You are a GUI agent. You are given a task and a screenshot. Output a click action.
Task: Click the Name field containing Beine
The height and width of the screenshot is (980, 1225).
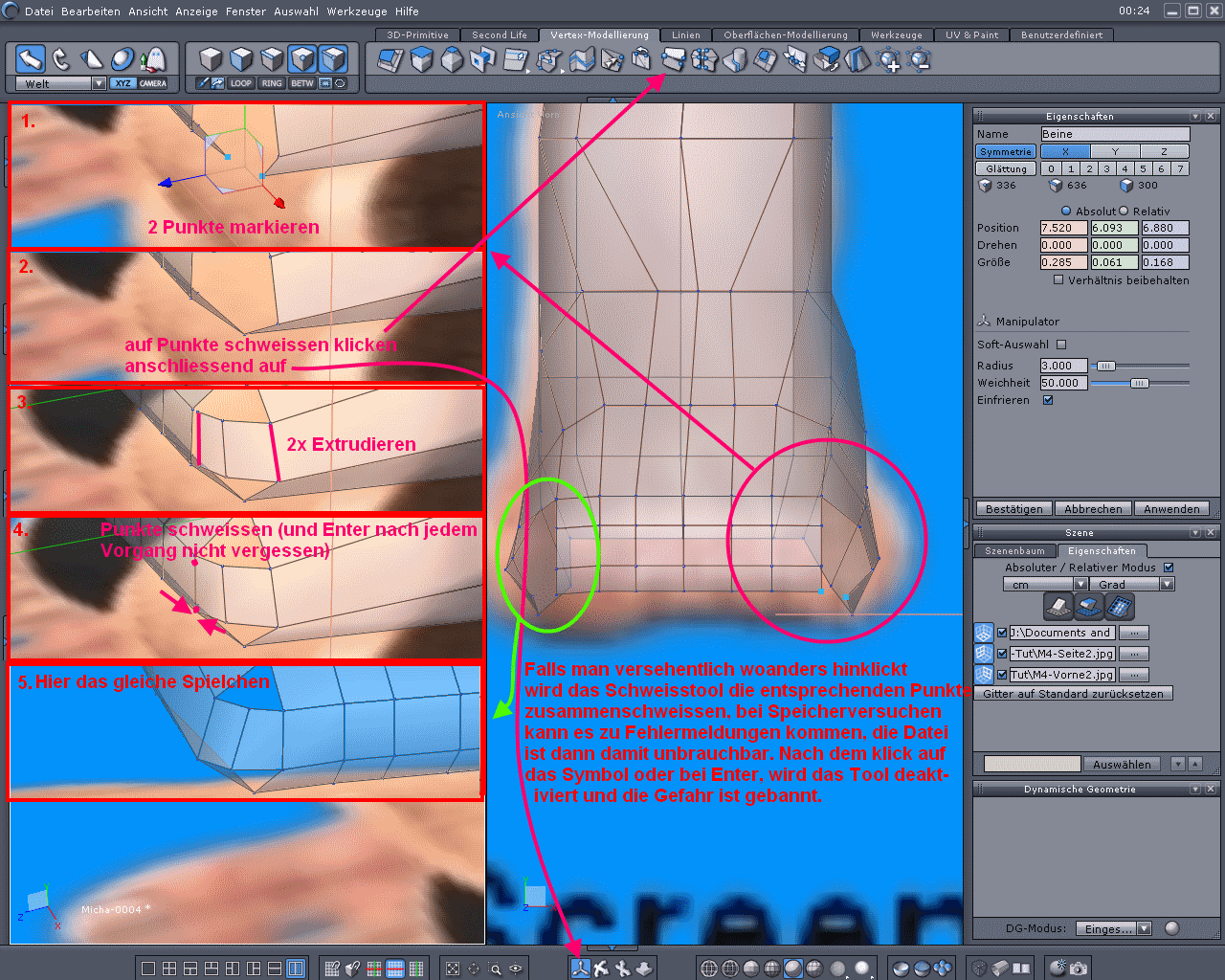point(1115,134)
